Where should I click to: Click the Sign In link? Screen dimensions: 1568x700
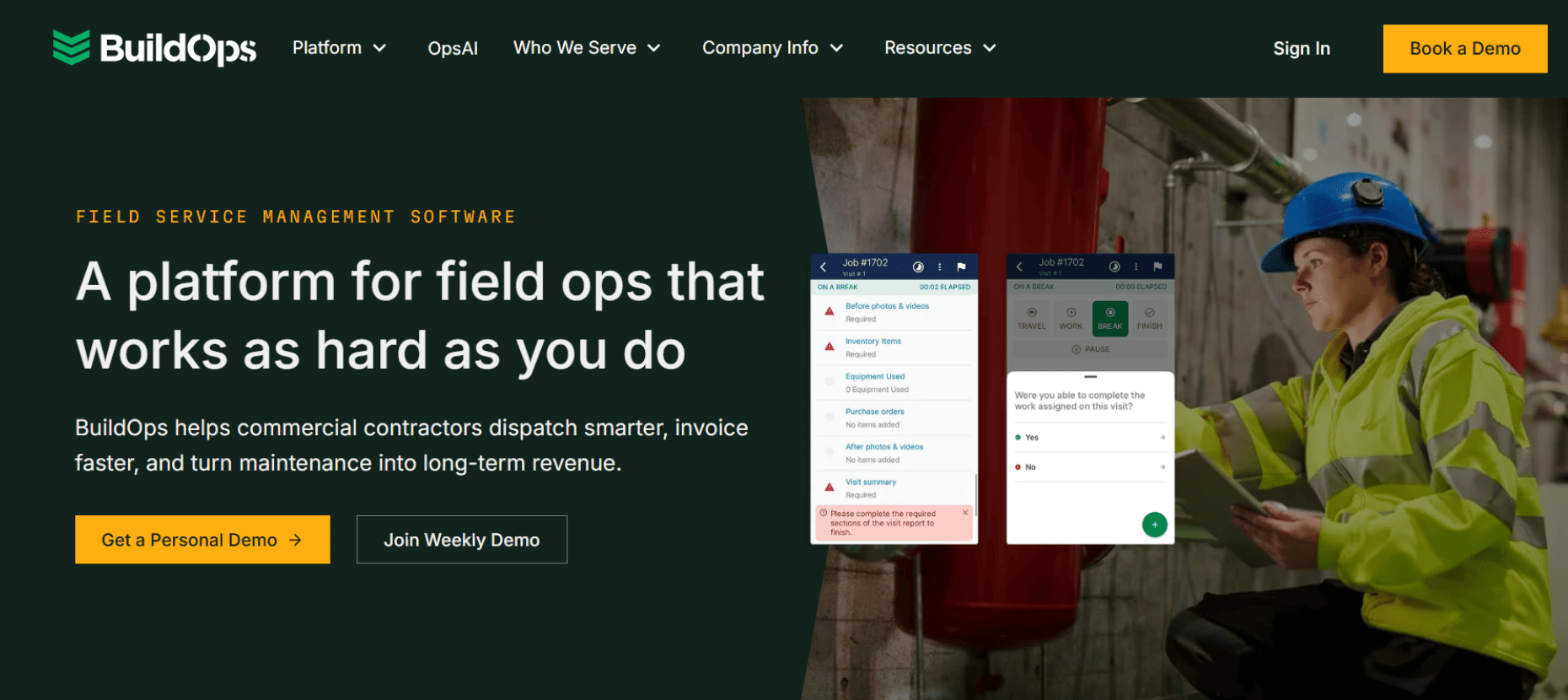pos(1302,49)
